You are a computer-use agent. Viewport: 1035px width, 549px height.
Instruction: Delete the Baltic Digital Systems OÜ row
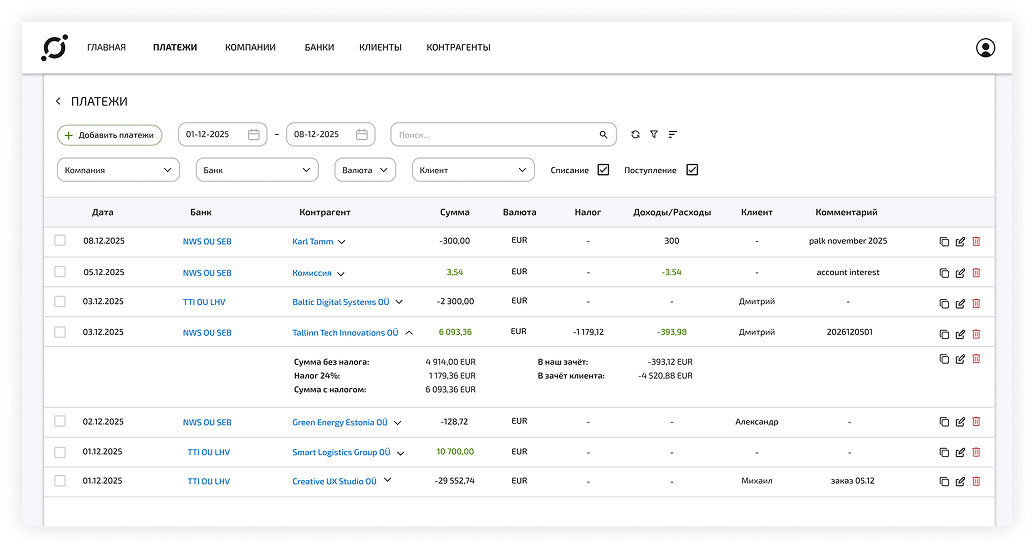click(976, 304)
